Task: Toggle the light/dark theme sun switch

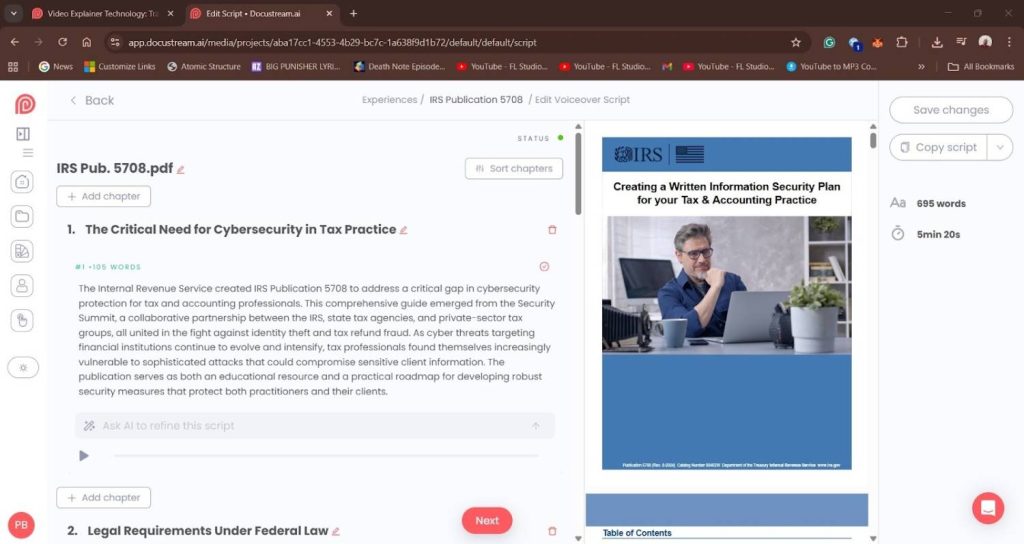Action: click(23, 368)
